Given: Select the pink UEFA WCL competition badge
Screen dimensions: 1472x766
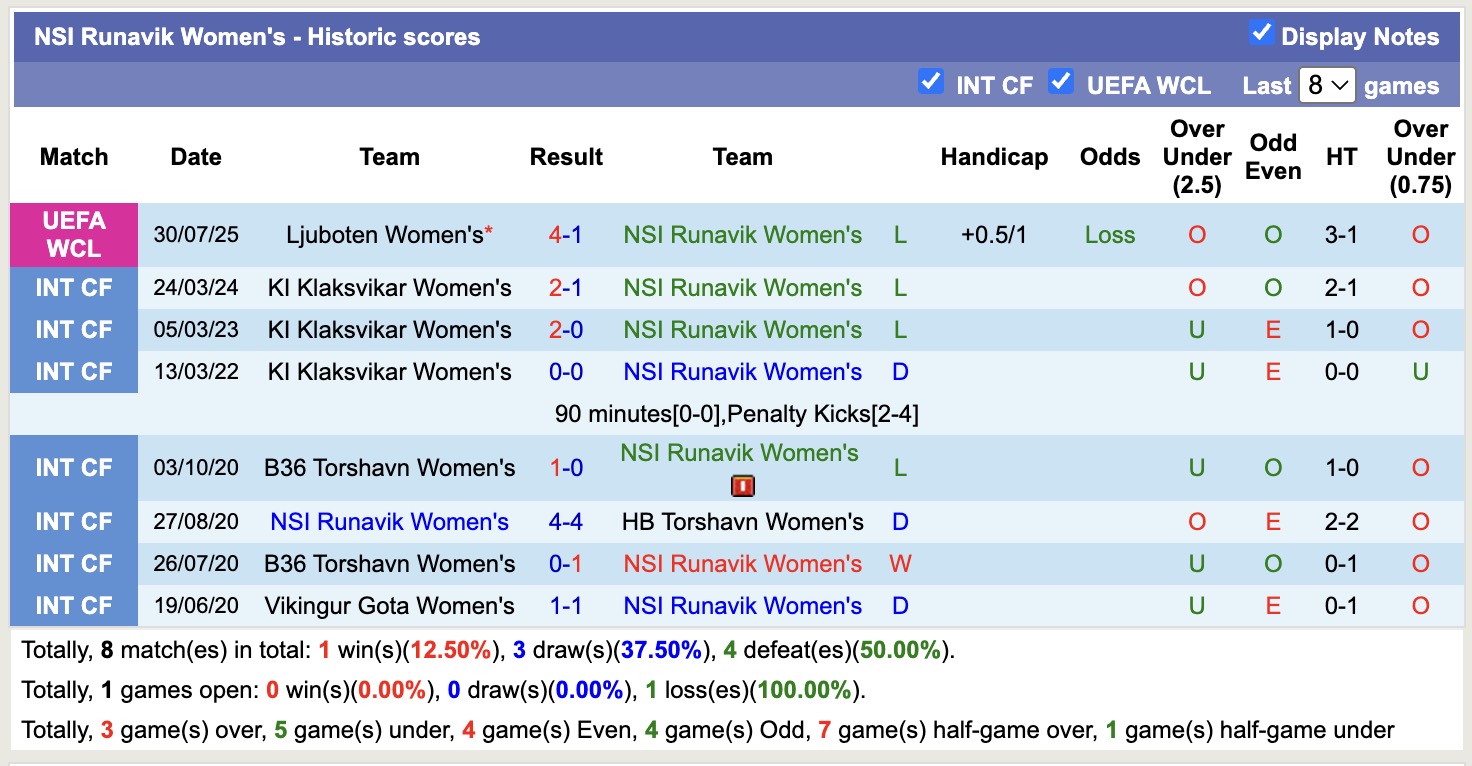Looking at the screenshot, I should (x=74, y=235).
